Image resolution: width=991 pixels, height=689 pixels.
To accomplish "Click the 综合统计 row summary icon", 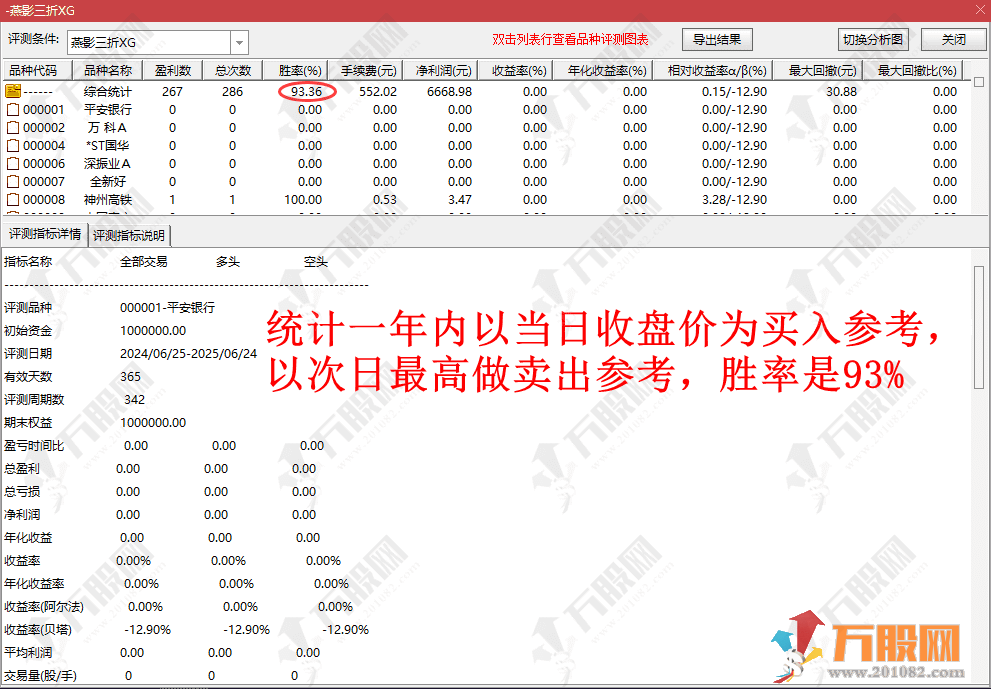I will point(13,91).
